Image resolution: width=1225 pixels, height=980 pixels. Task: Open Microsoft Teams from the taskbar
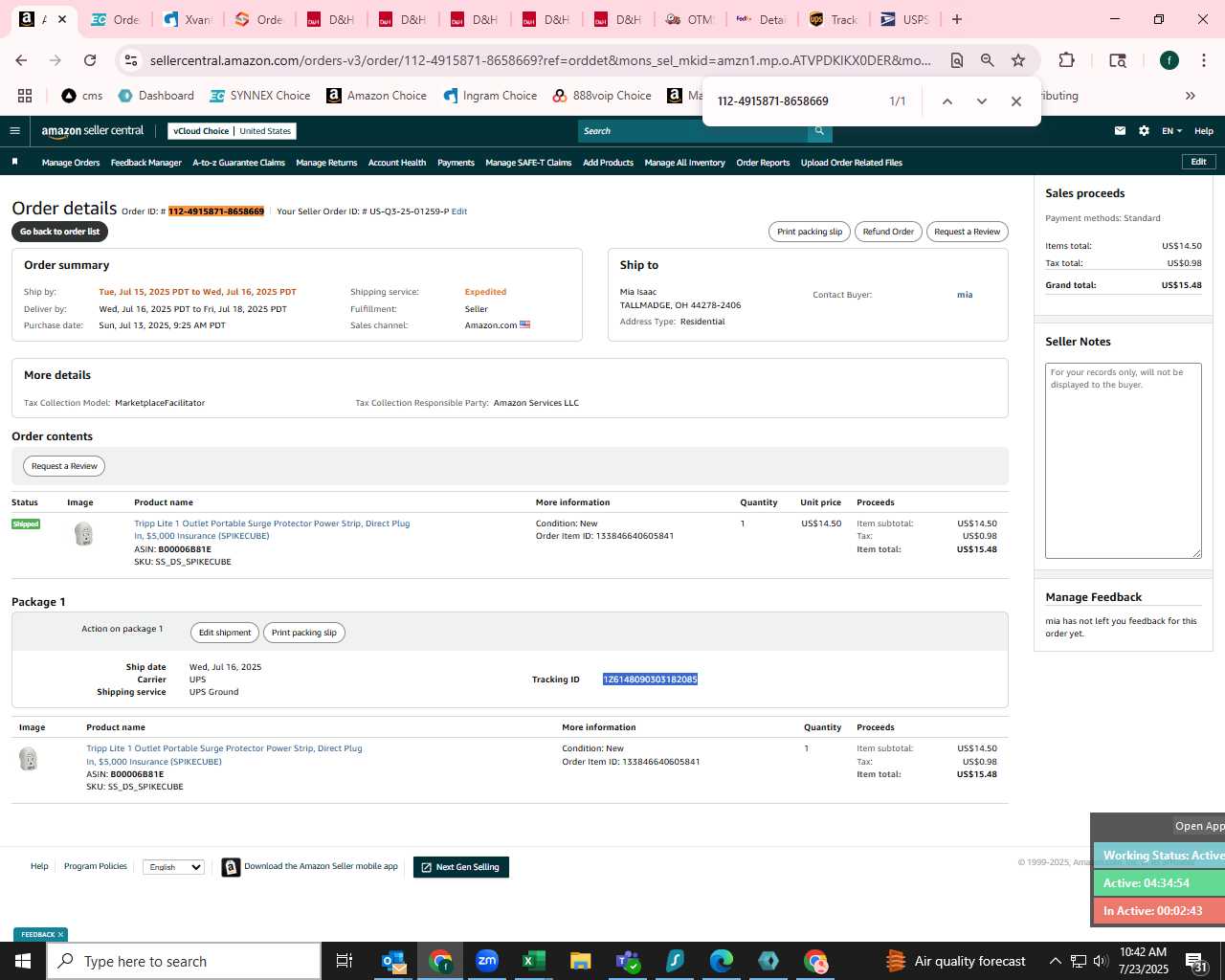click(628, 961)
